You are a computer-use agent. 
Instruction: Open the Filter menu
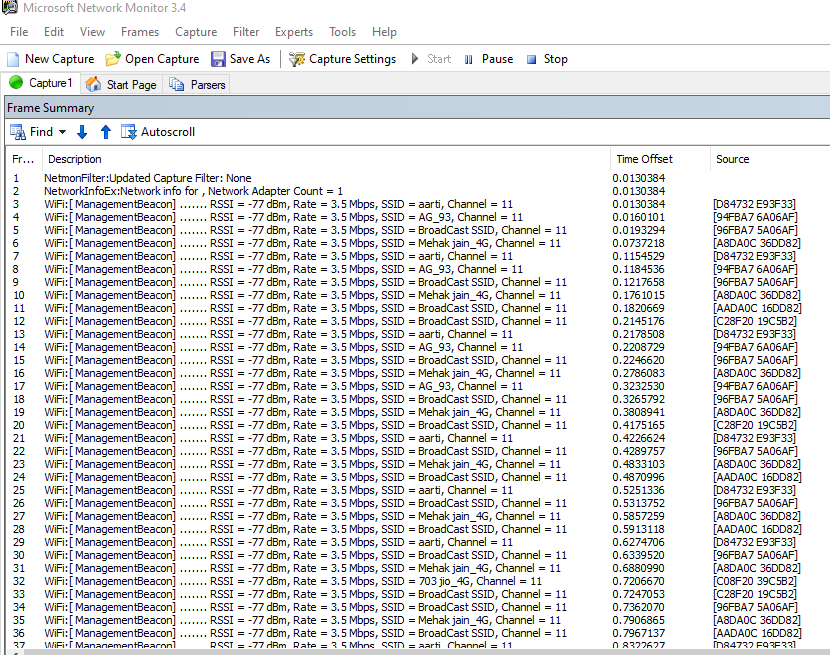[x=246, y=32]
